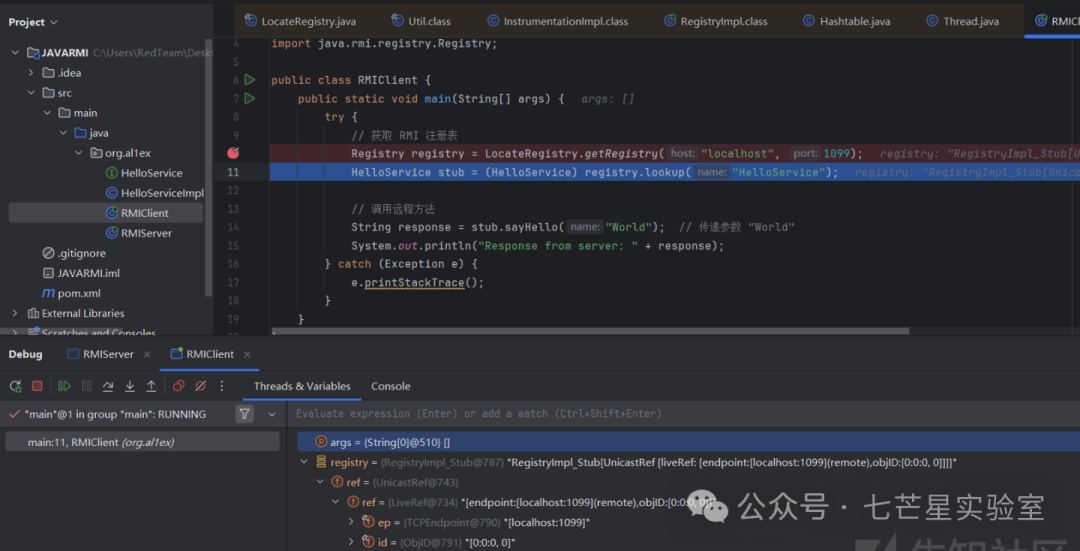
Task: Collapse the main folder in the tree
Action: (x=47, y=113)
